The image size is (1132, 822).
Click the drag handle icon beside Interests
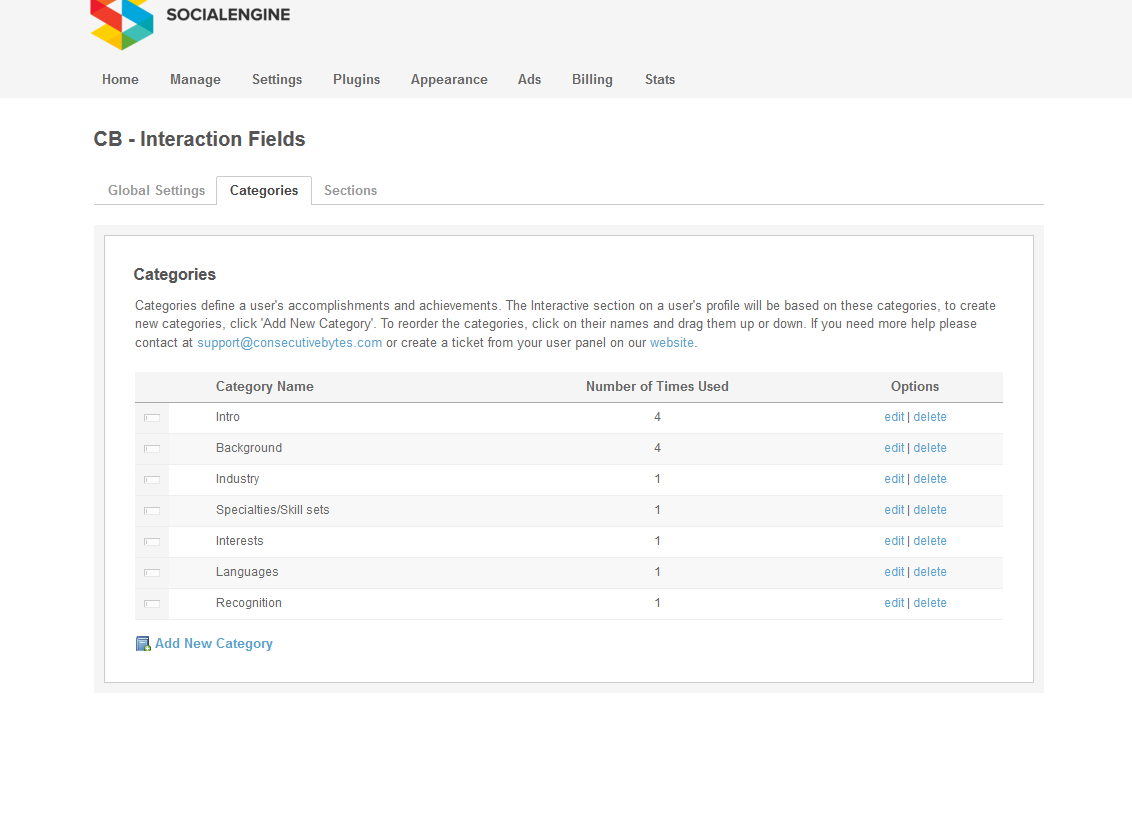[152, 542]
